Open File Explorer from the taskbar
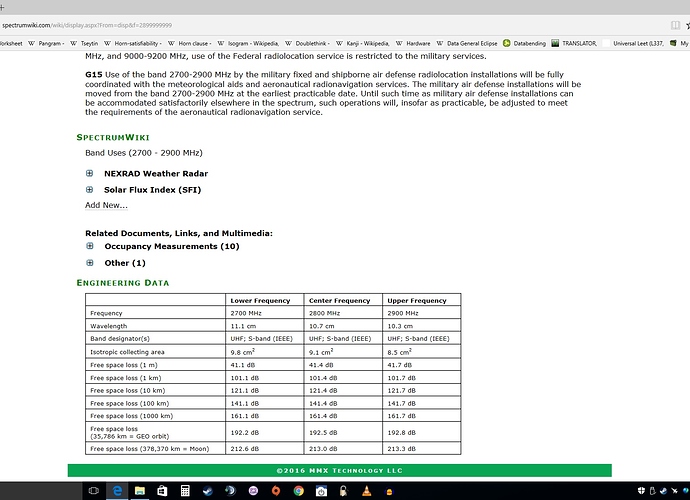 (139, 491)
